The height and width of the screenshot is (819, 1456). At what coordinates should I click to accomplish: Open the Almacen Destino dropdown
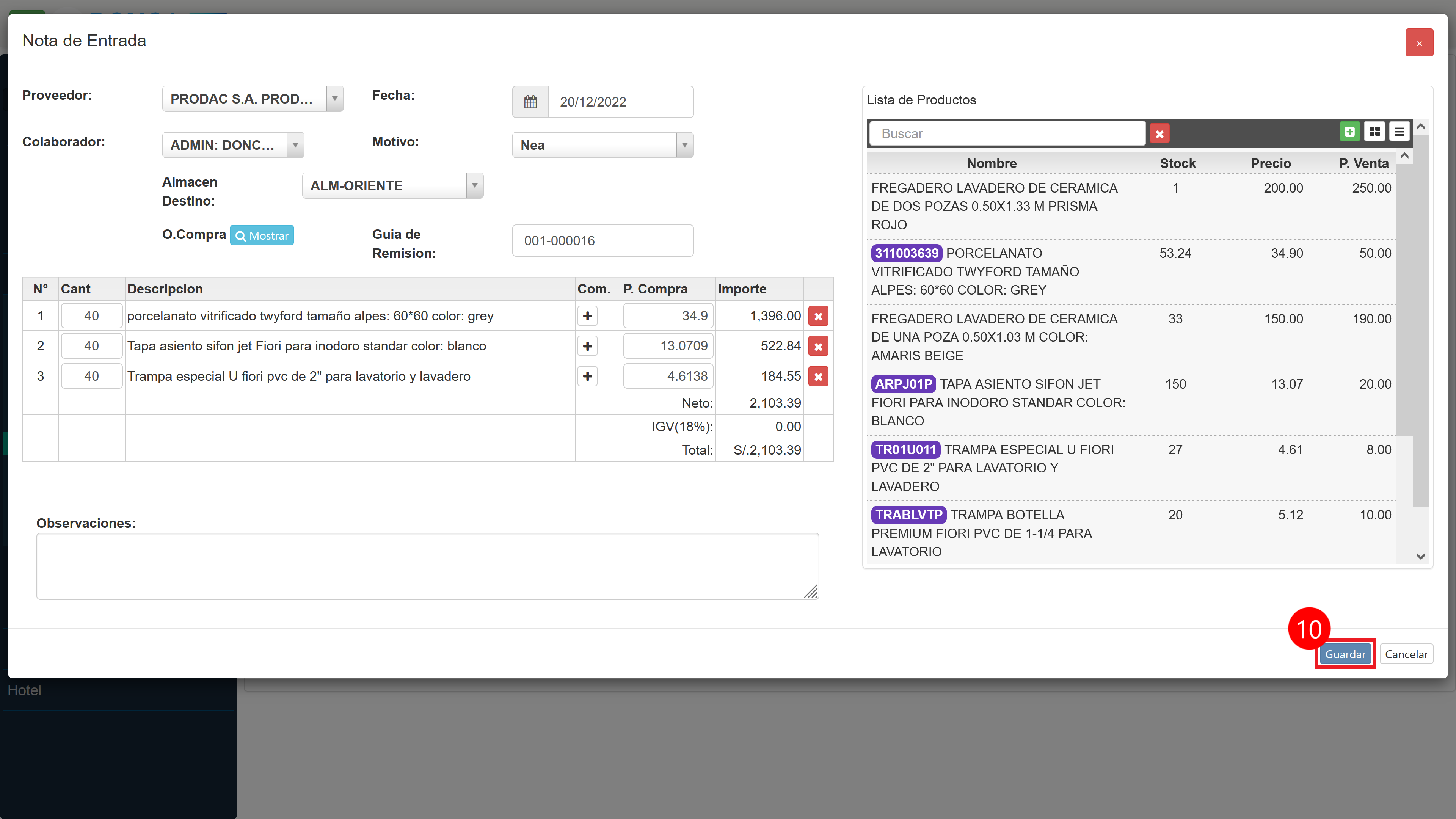pos(393,186)
